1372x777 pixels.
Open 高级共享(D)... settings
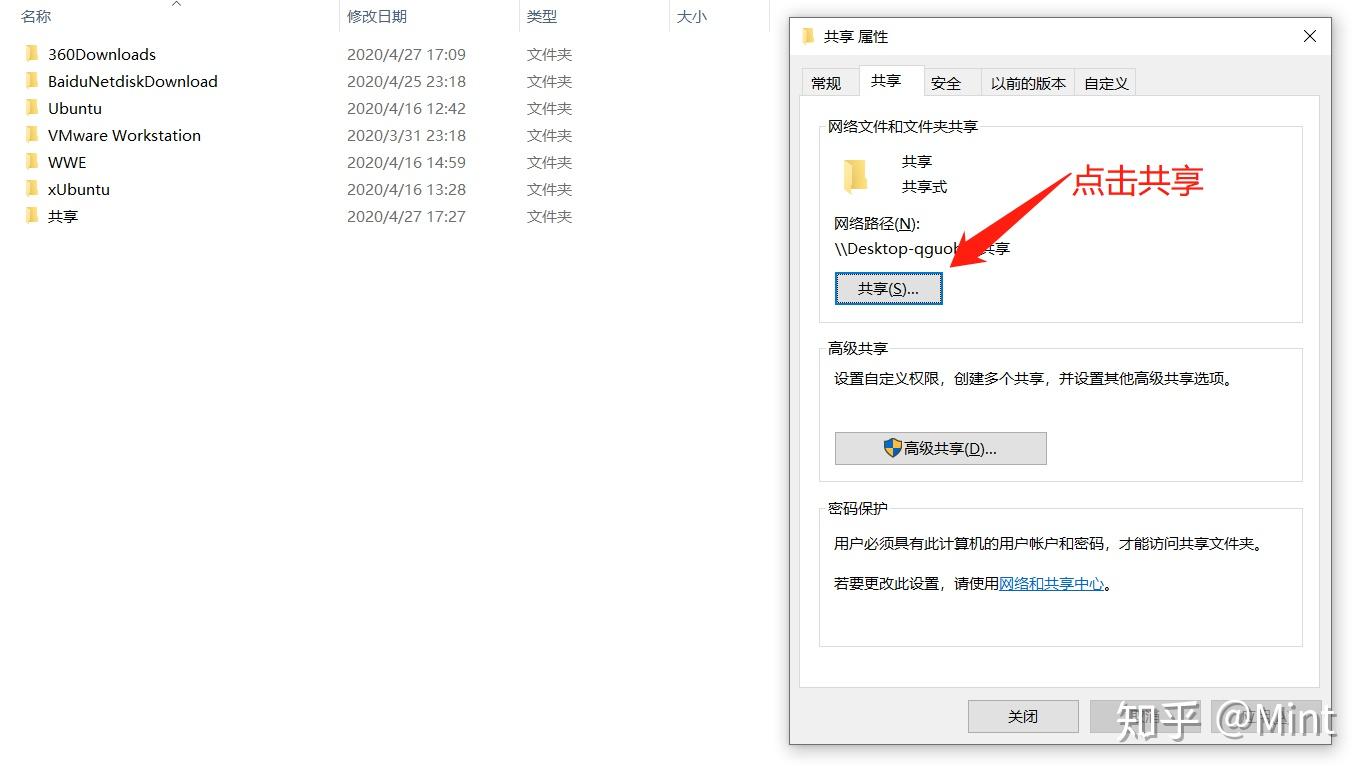click(940, 448)
